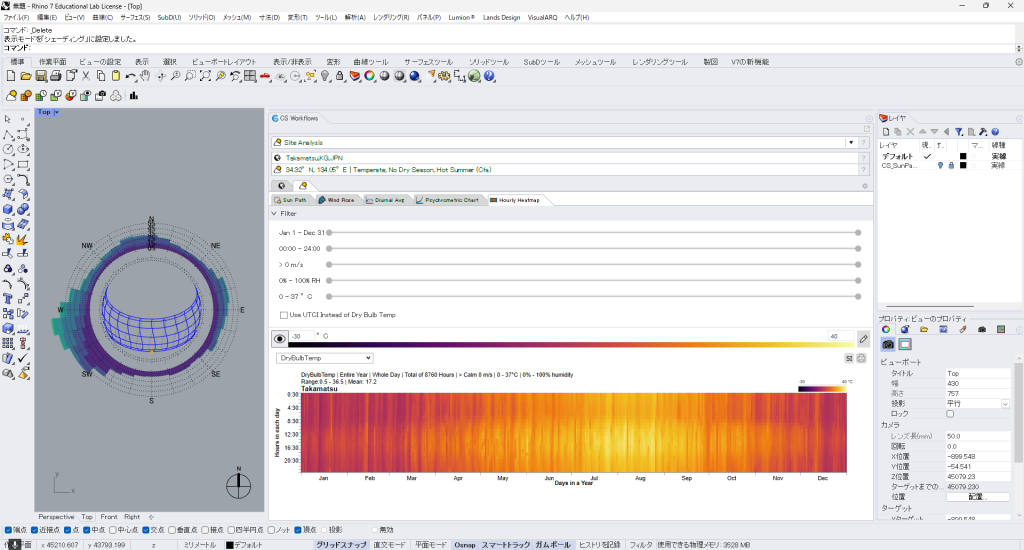Click the new layer icon in Layers panel
Image resolution: width=1024 pixels, height=550 pixels.
coord(886,131)
